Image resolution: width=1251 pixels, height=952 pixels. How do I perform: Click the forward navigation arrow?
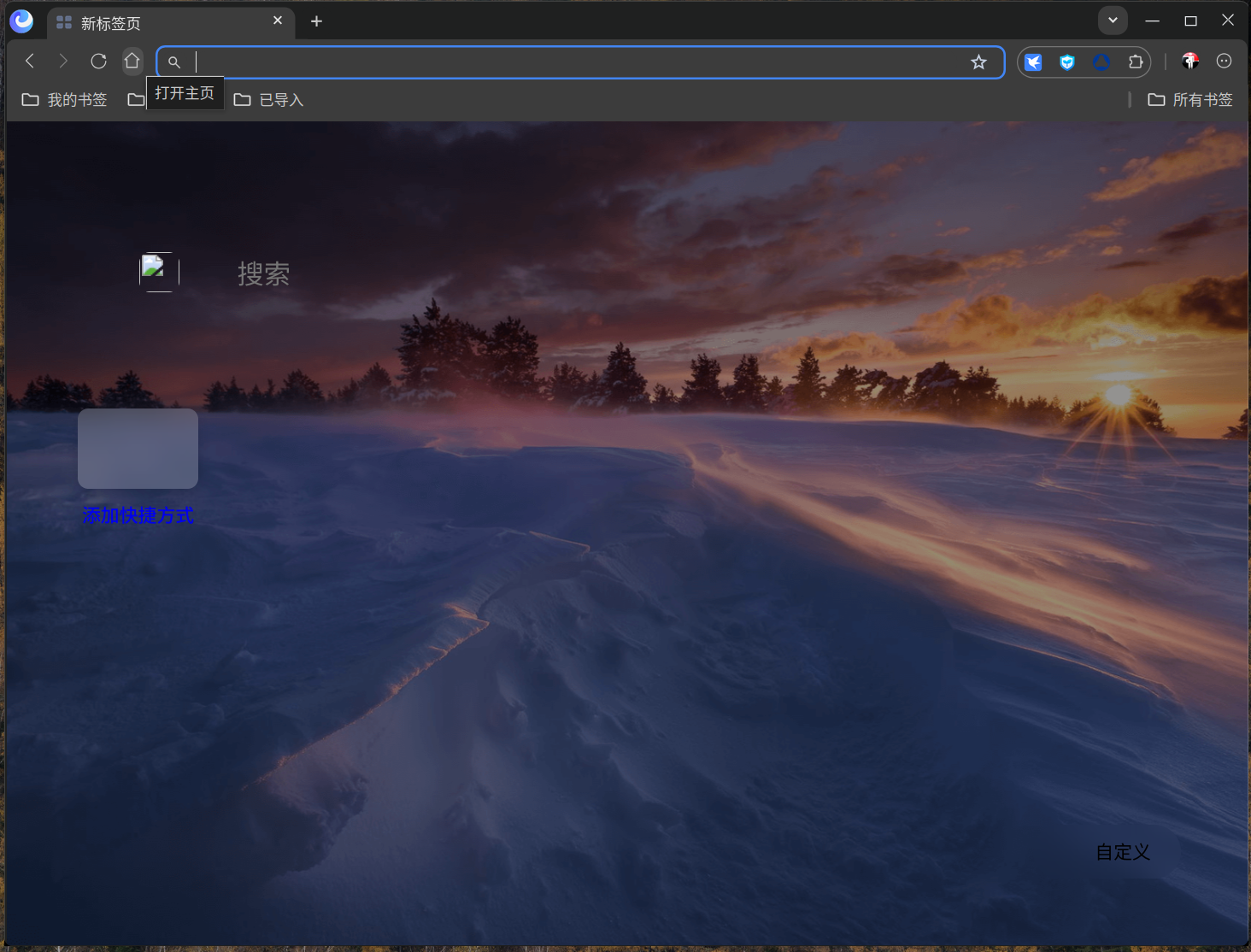63,61
